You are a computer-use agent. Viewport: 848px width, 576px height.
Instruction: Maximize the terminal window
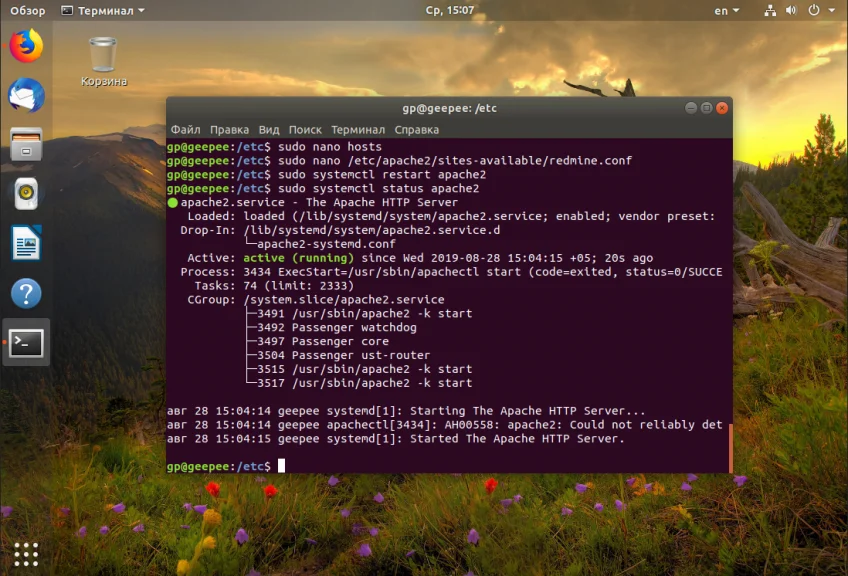pyautogui.click(x=706, y=108)
